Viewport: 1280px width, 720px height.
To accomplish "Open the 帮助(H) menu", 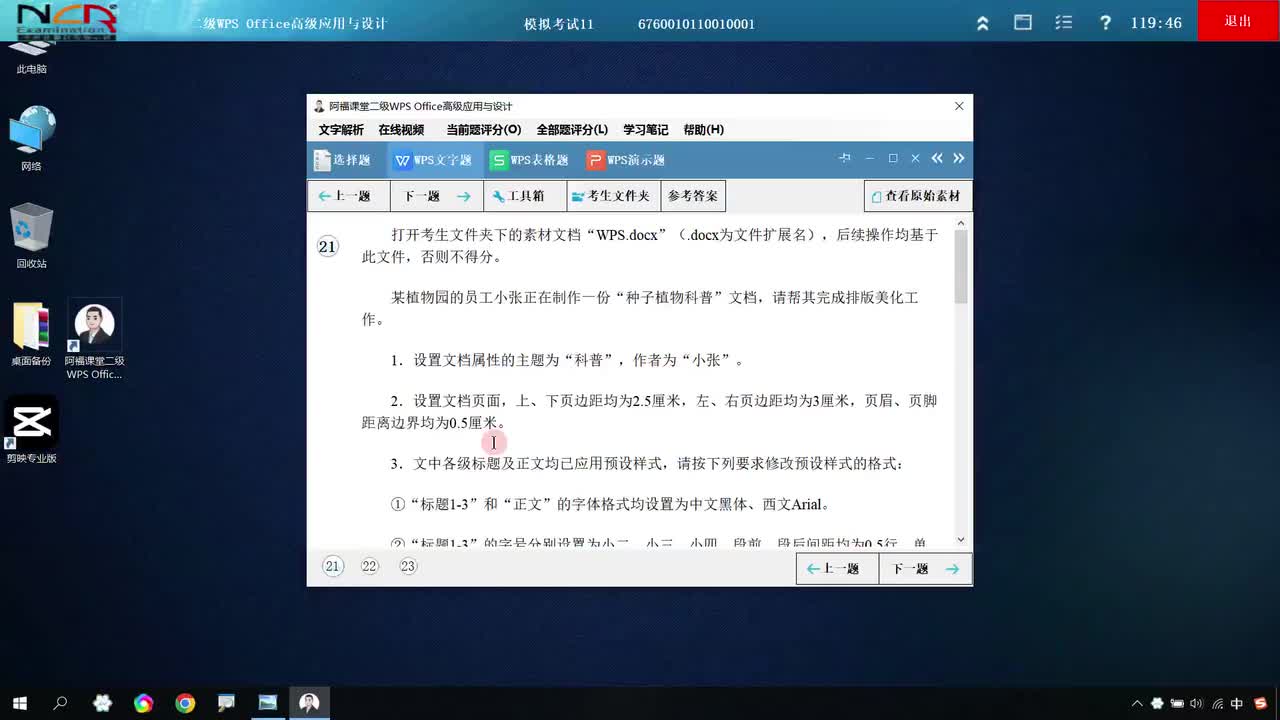I will (x=703, y=130).
